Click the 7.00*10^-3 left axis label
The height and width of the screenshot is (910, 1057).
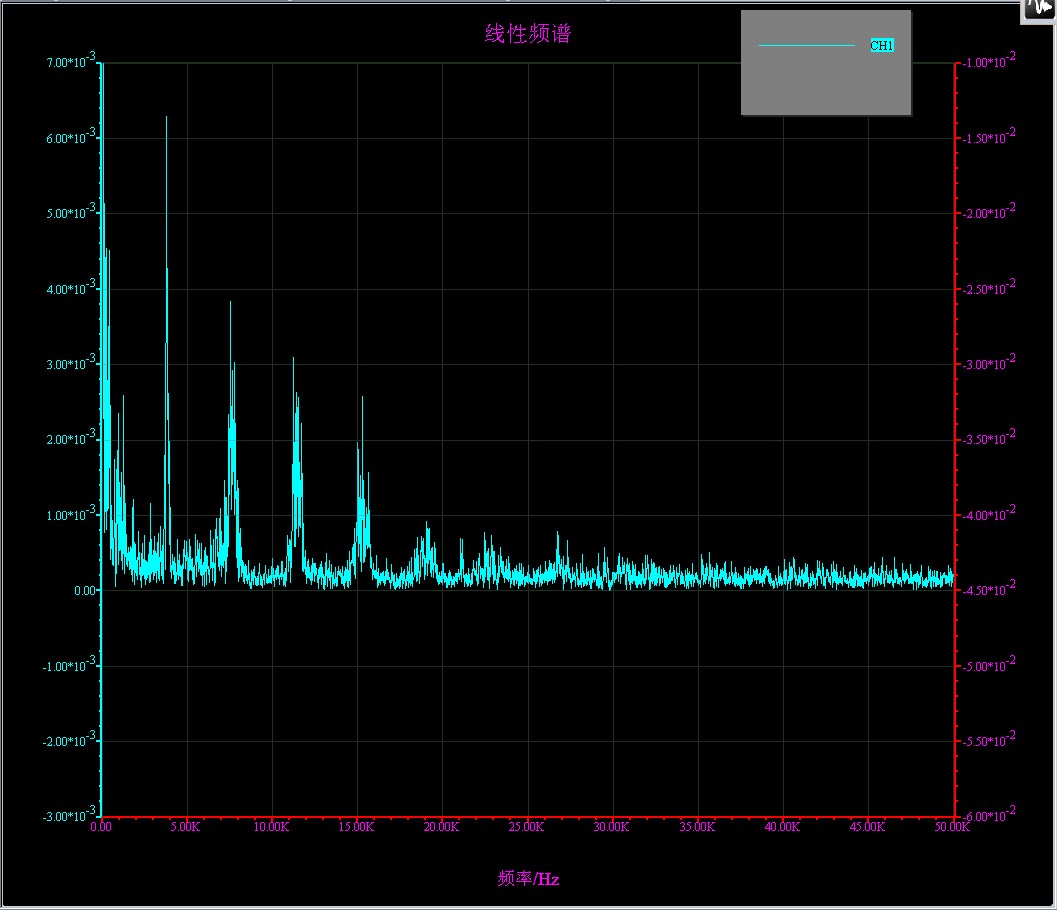[71, 62]
